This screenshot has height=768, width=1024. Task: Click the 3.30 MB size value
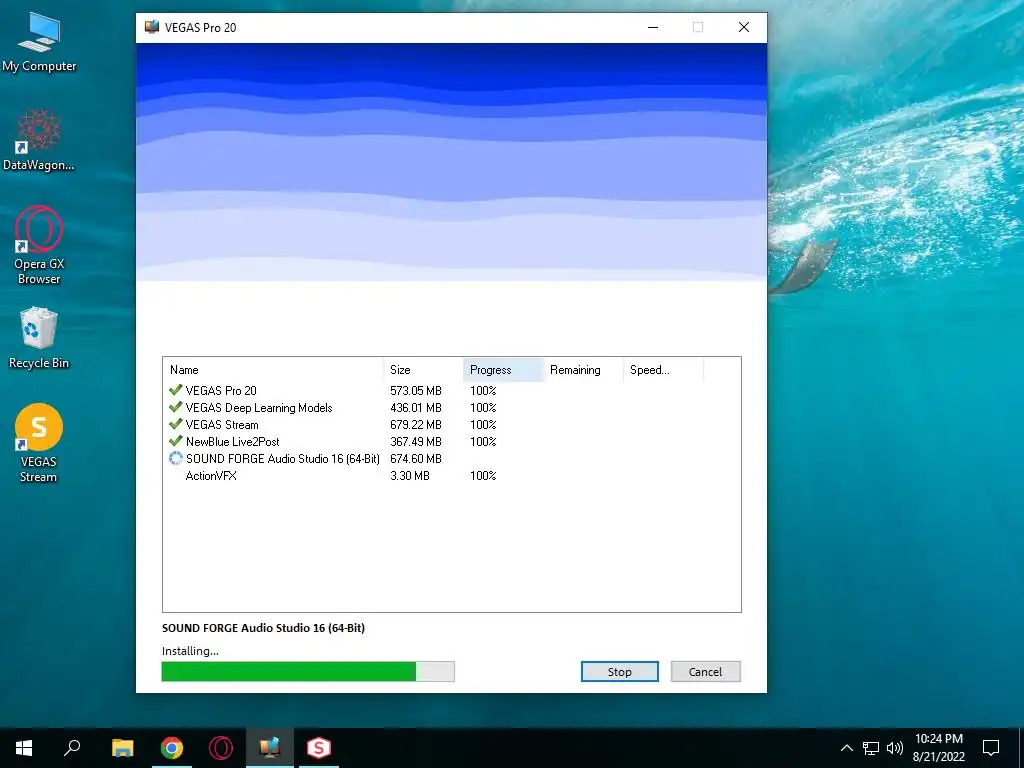(x=410, y=475)
